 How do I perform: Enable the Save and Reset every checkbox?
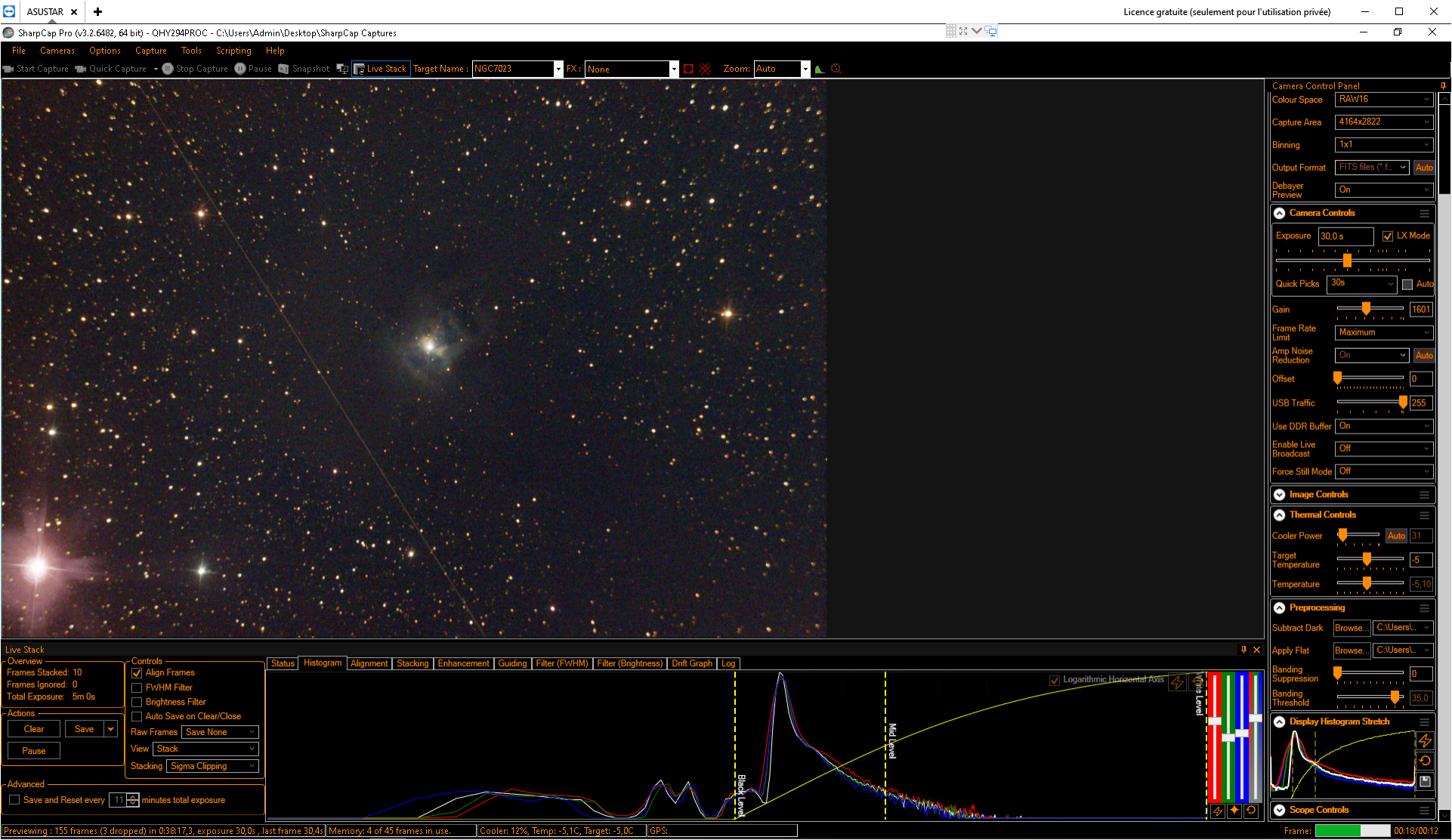click(x=14, y=800)
